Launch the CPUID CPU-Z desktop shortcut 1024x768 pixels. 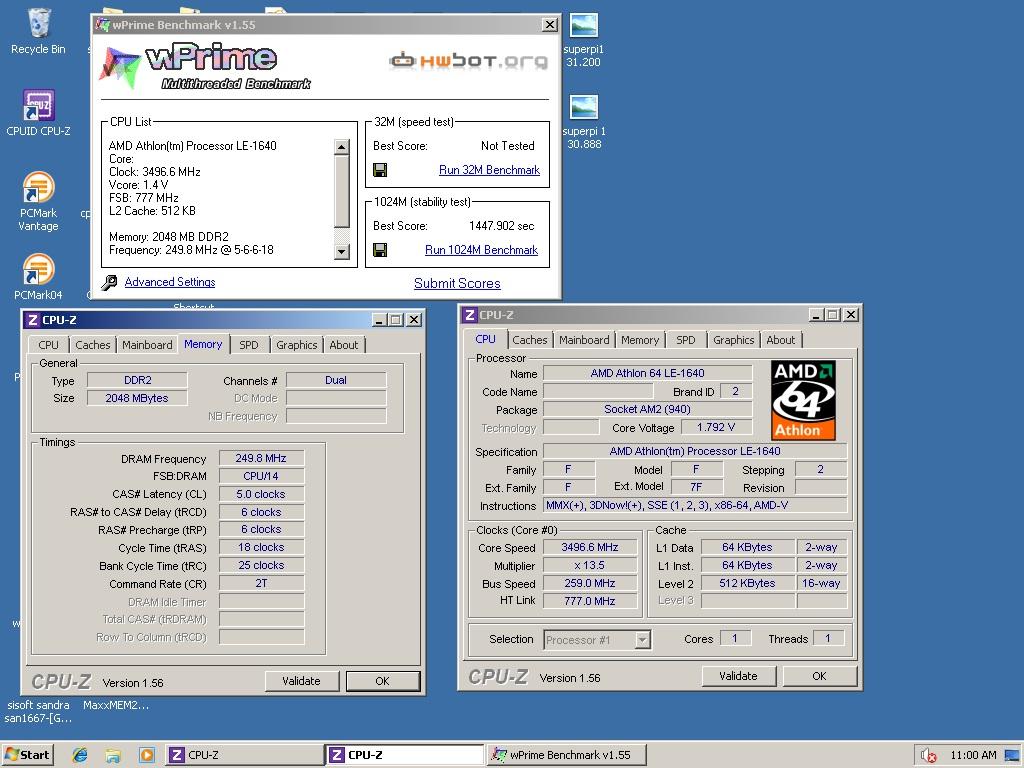[x=38, y=112]
